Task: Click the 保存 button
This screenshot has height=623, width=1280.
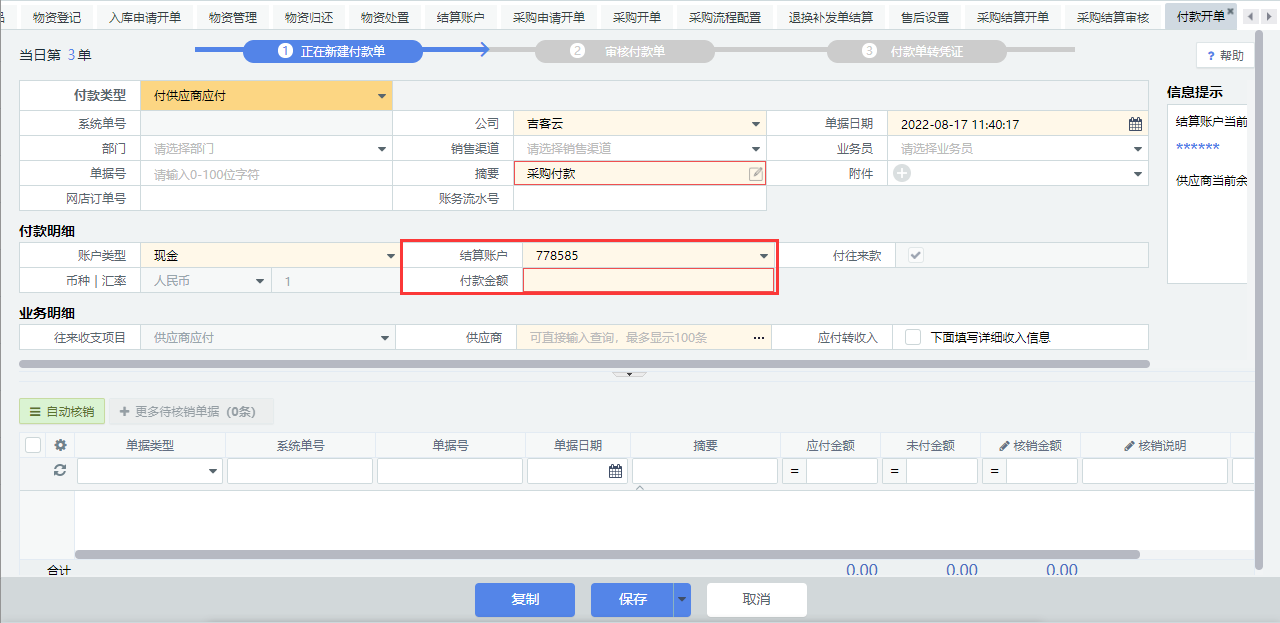Action: [x=632, y=600]
